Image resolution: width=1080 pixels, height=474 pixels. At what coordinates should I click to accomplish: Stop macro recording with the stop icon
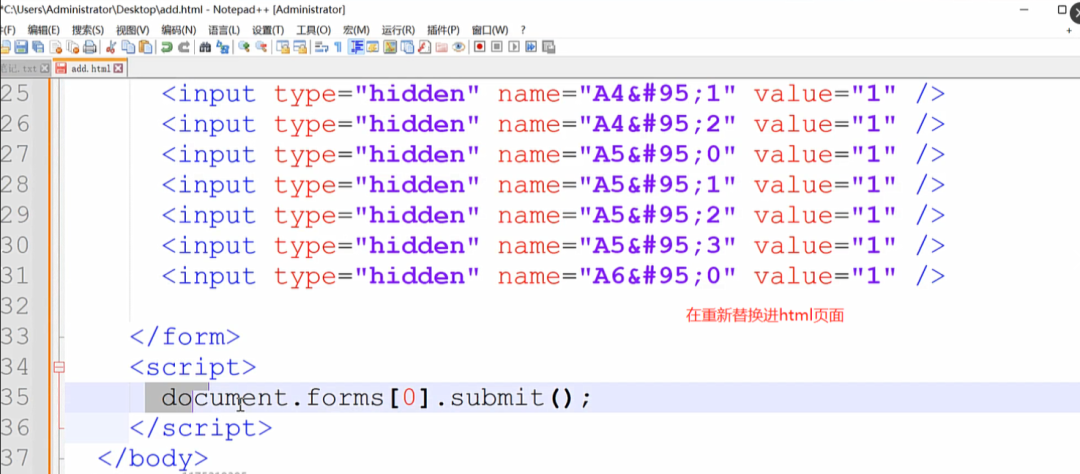point(497,47)
